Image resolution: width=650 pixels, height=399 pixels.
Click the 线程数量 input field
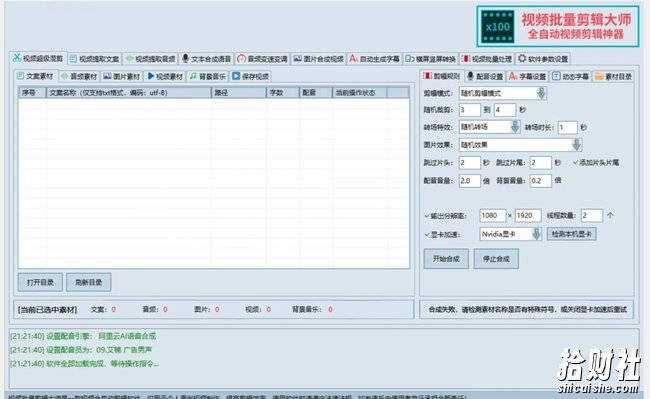[592, 215]
